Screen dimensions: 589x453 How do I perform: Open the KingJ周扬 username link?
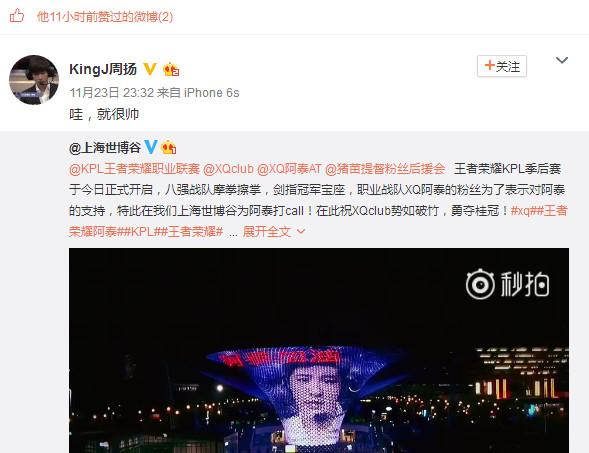[x=103, y=69]
